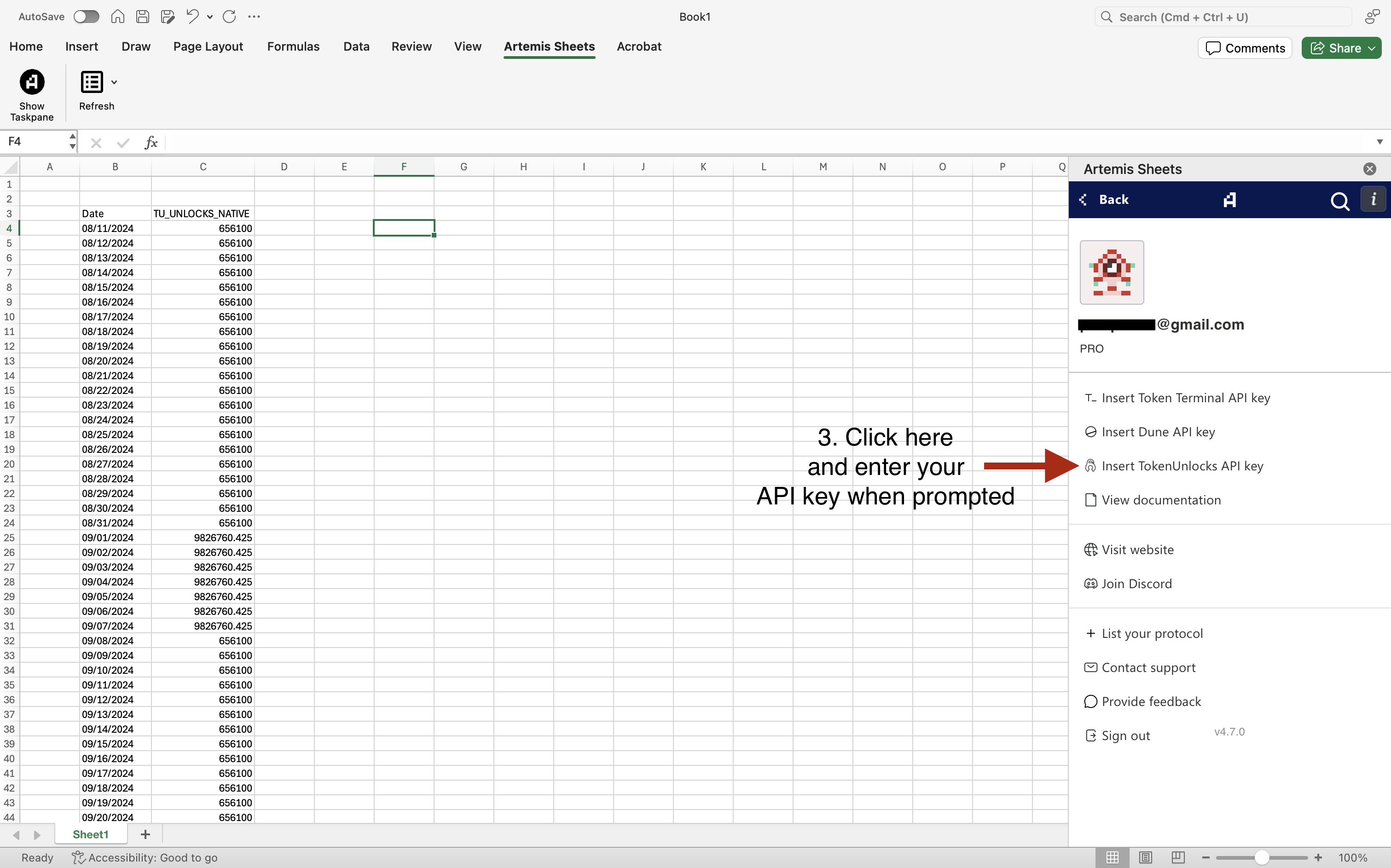This screenshot has width=1391, height=868.
Task: Click the confirm checkmark in formula bar
Action: coord(123,142)
